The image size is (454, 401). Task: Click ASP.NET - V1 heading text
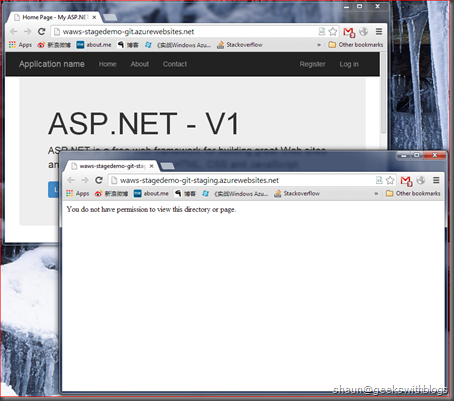click(143, 124)
